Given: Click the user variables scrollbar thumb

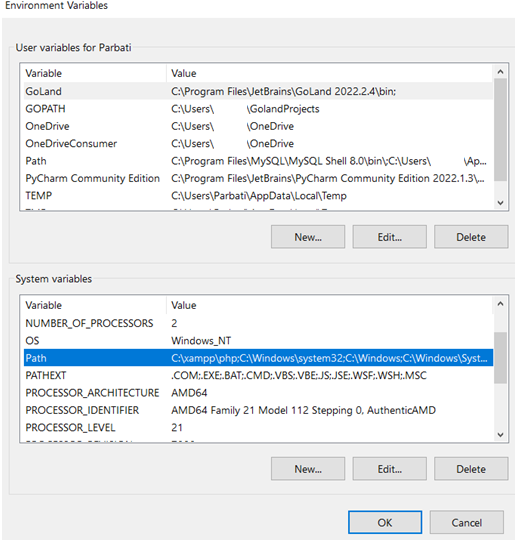Looking at the screenshot, I should [500, 130].
